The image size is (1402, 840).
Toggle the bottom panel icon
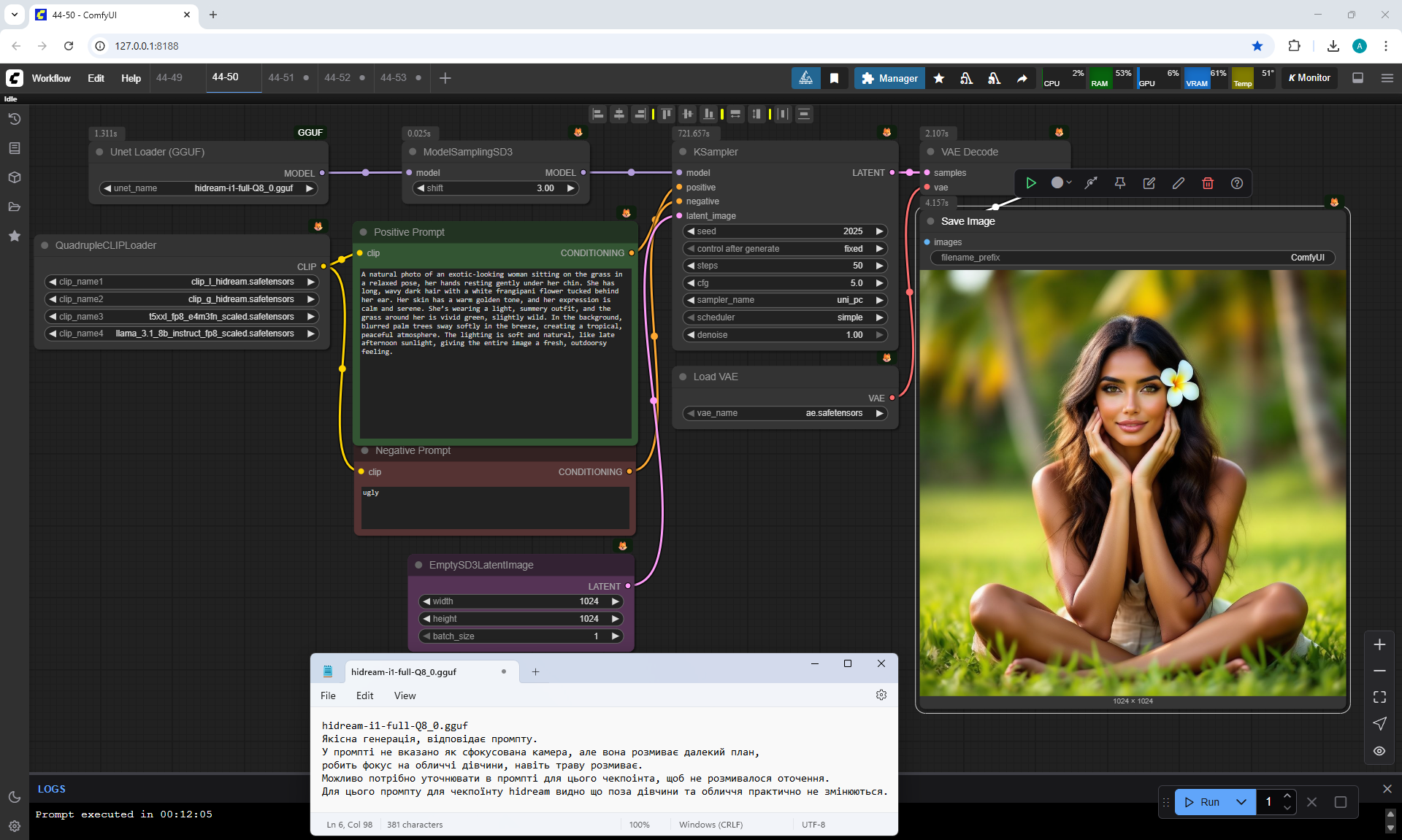pos(1357,78)
